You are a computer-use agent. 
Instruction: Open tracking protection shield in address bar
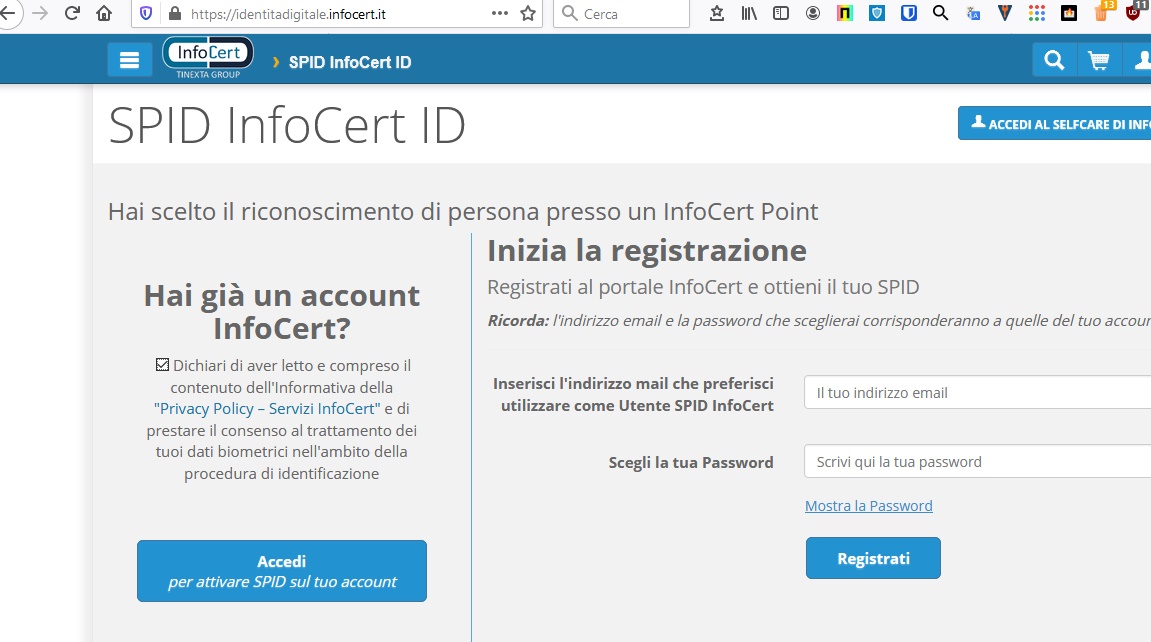pos(146,13)
